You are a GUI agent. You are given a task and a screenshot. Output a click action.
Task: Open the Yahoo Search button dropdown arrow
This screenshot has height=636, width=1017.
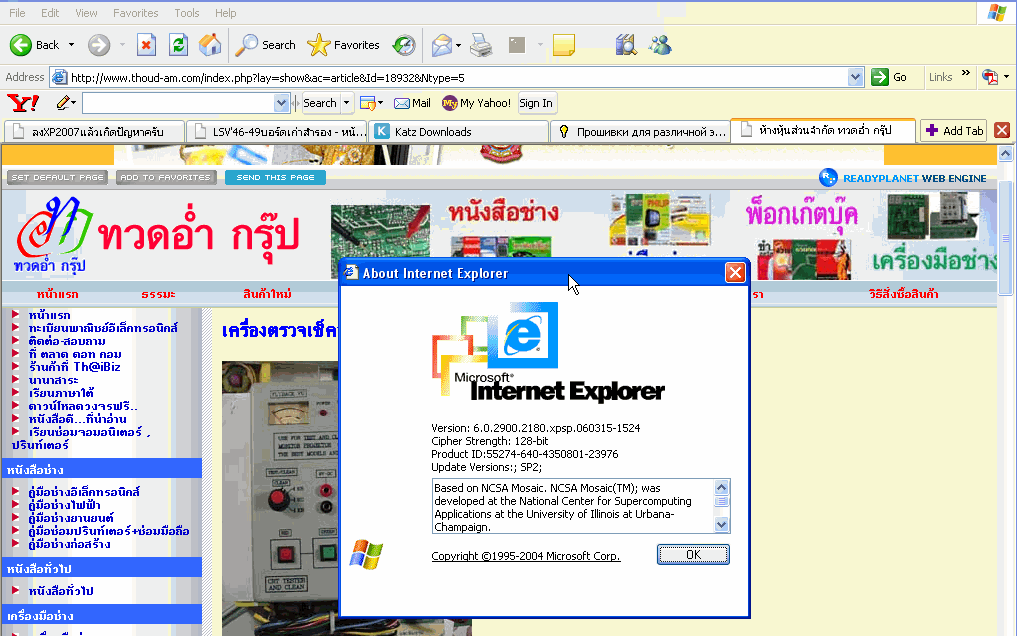(346, 103)
